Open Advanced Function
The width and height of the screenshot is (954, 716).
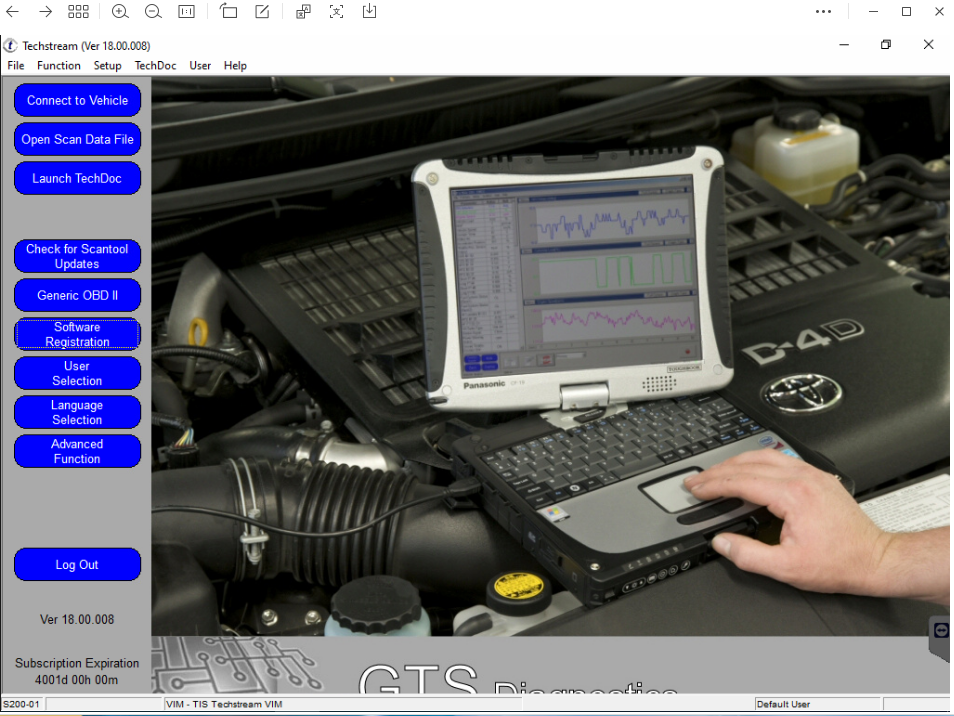coord(77,451)
